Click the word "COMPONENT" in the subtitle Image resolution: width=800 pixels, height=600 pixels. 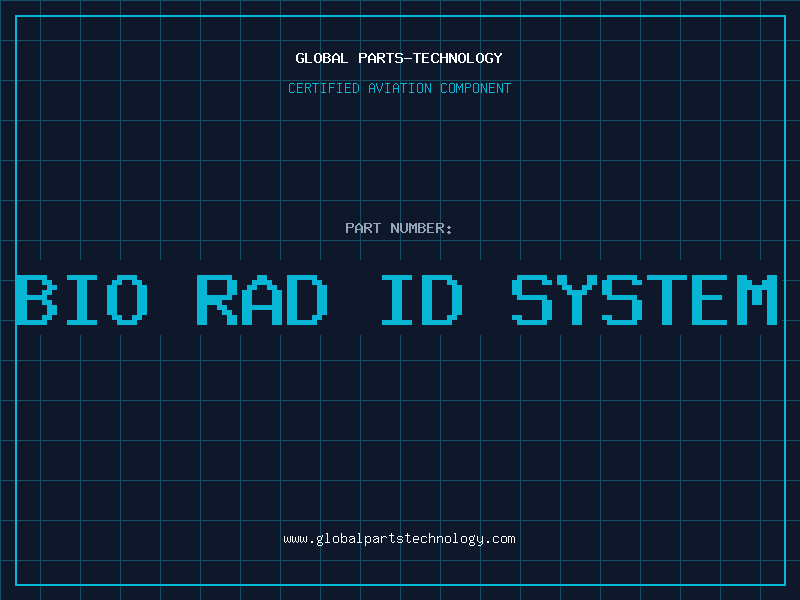pyautogui.click(x=475, y=88)
